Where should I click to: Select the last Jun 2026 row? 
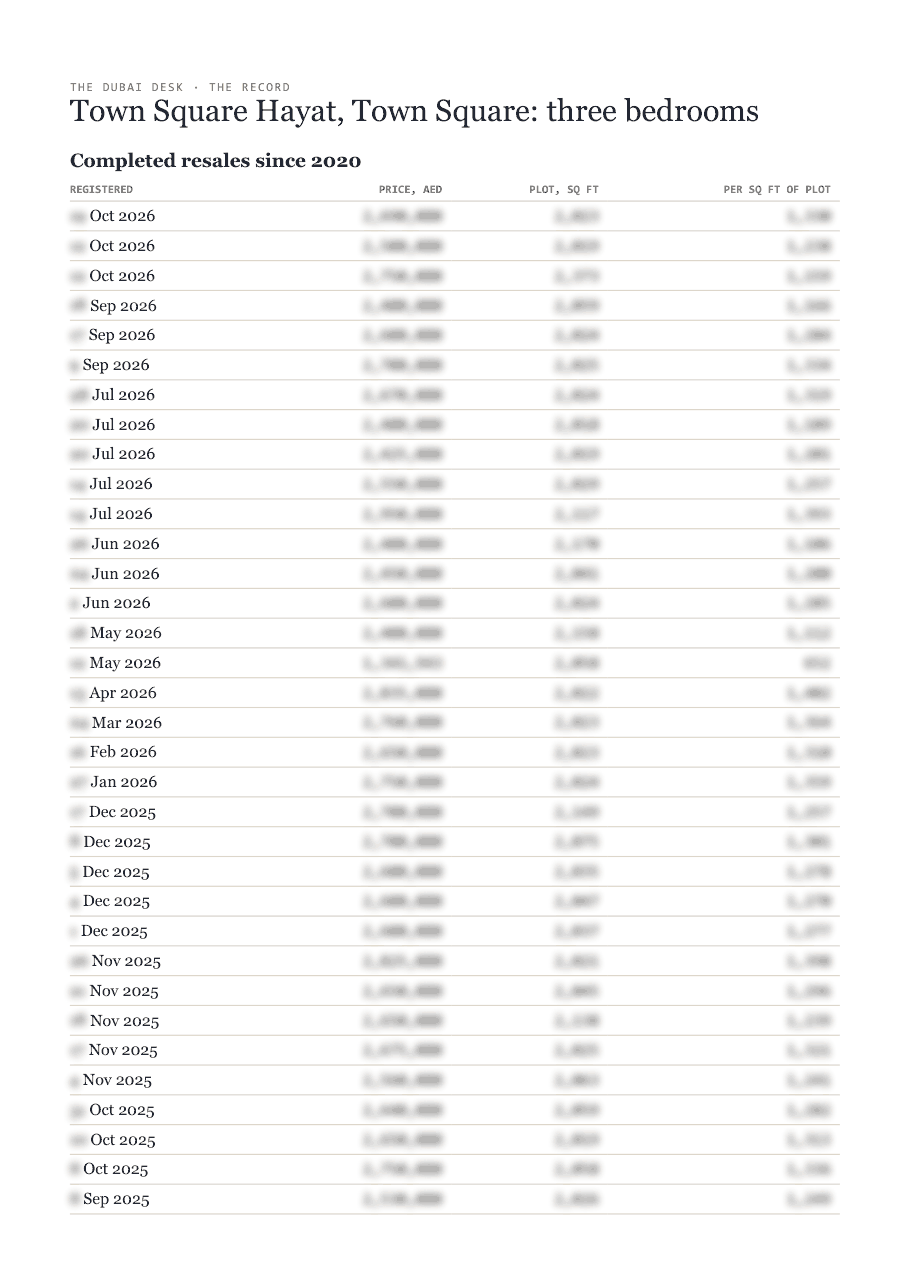tap(455, 603)
